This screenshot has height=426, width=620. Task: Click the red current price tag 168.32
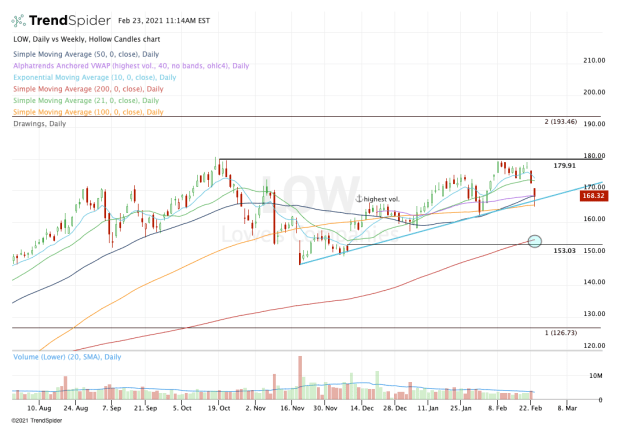click(x=593, y=195)
